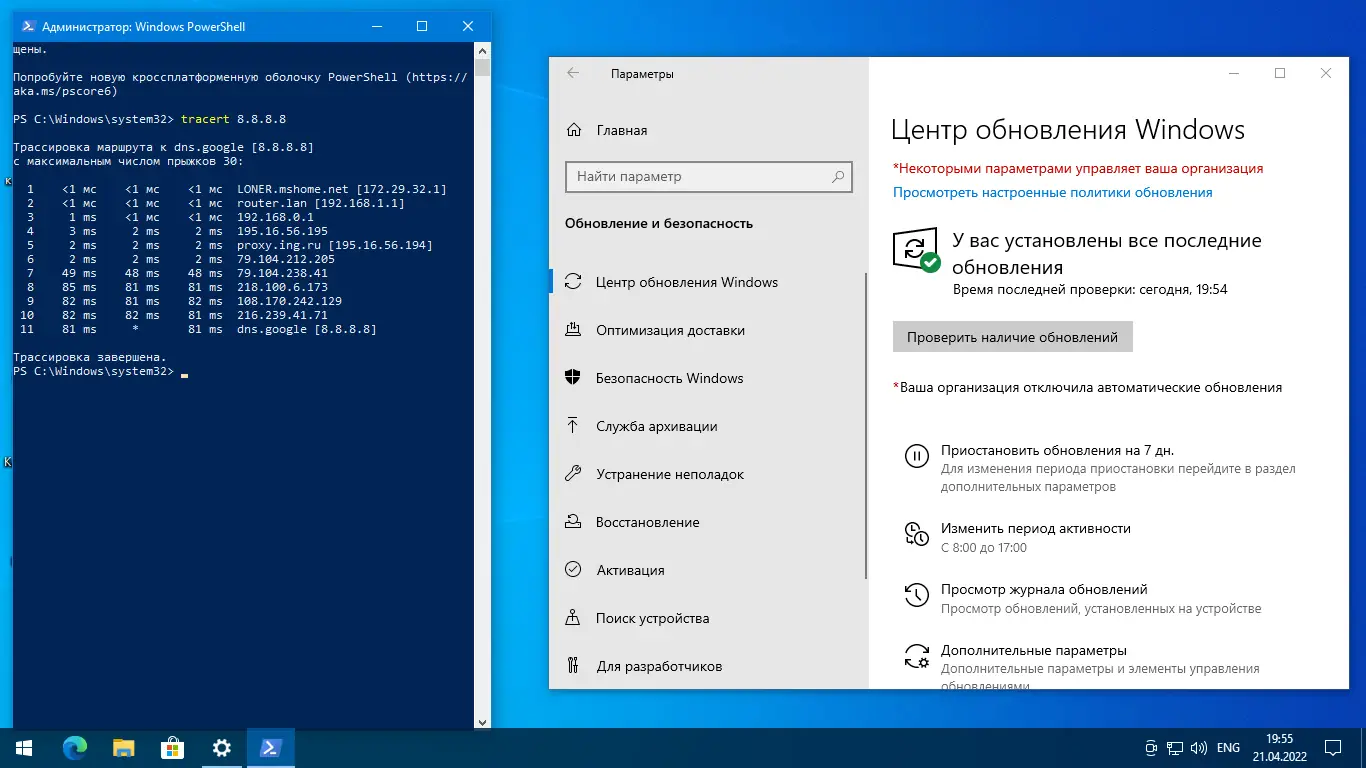Open the Поиск устройства sidebar icon
The width and height of the screenshot is (1366, 768).
point(573,618)
